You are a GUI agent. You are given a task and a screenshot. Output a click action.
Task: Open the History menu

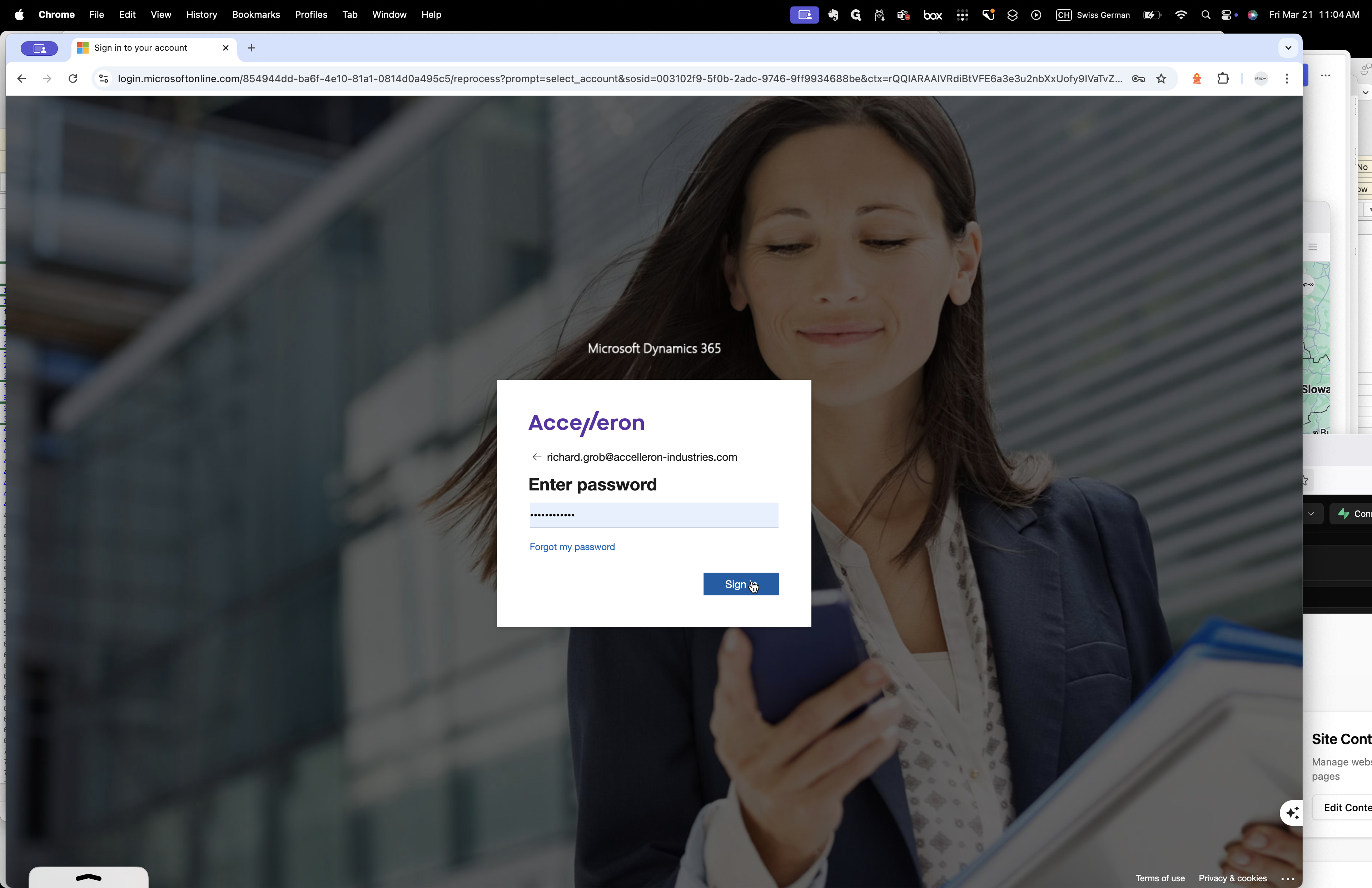click(201, 14)
